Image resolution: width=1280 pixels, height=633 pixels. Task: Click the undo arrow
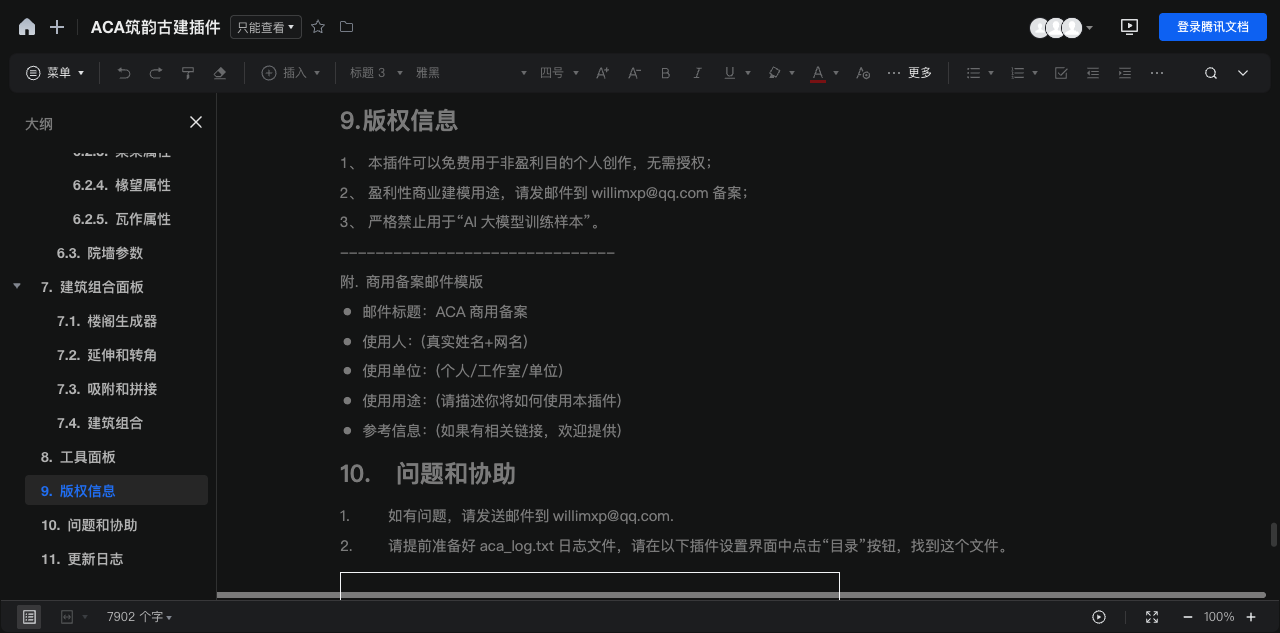click(x=124, y=73)
